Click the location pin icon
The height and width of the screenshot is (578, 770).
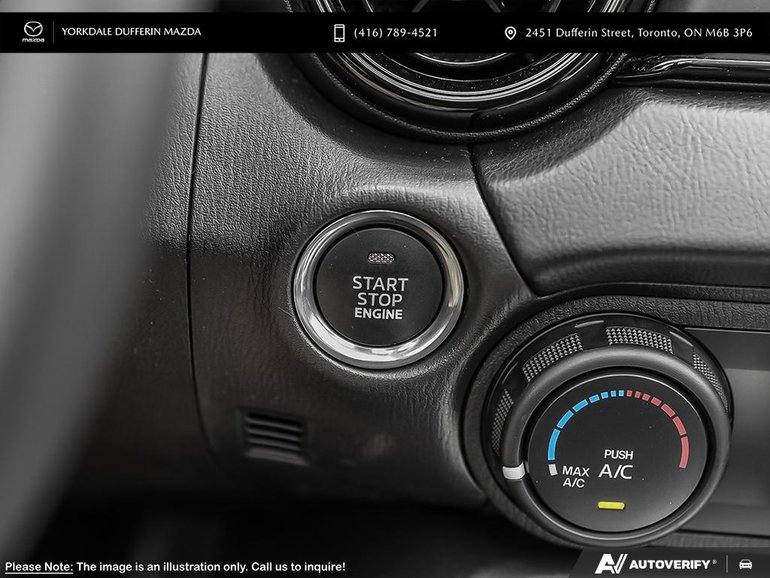[510, 33]
